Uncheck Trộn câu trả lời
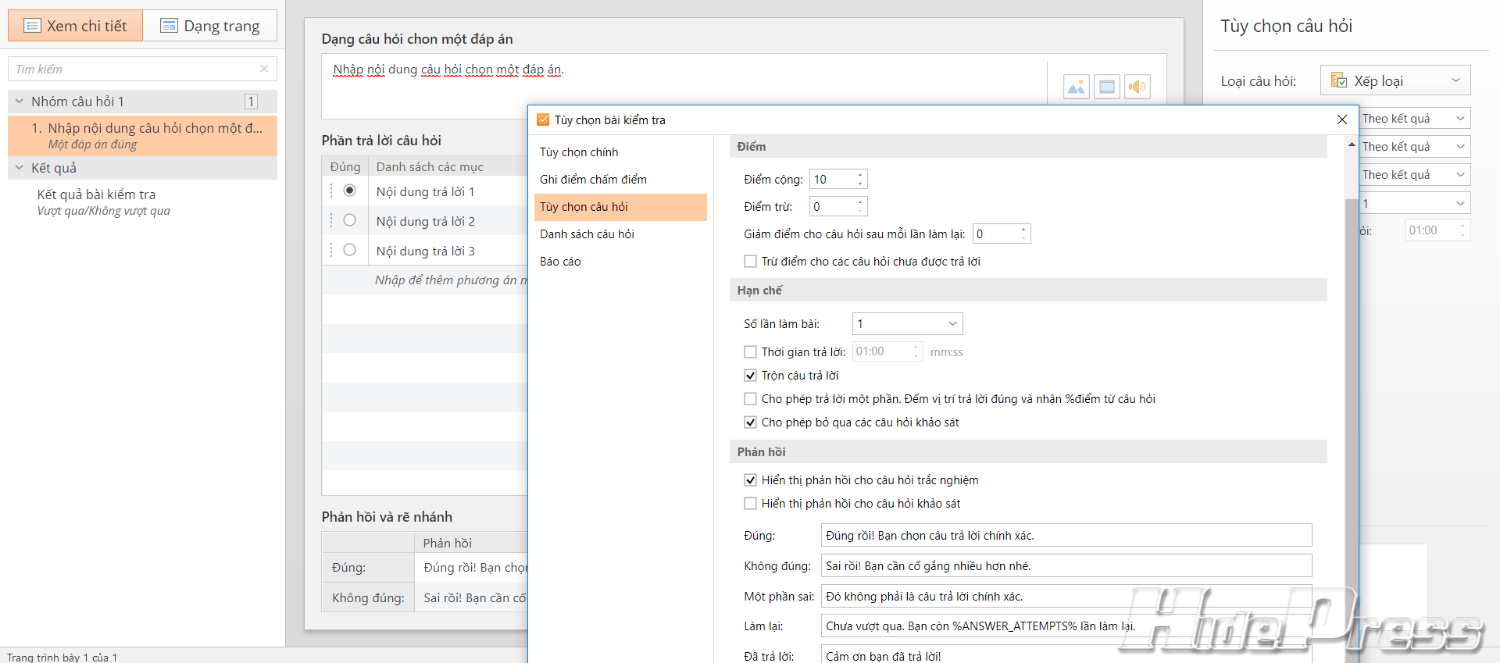The image size is (1500, 663). point(751,376)
